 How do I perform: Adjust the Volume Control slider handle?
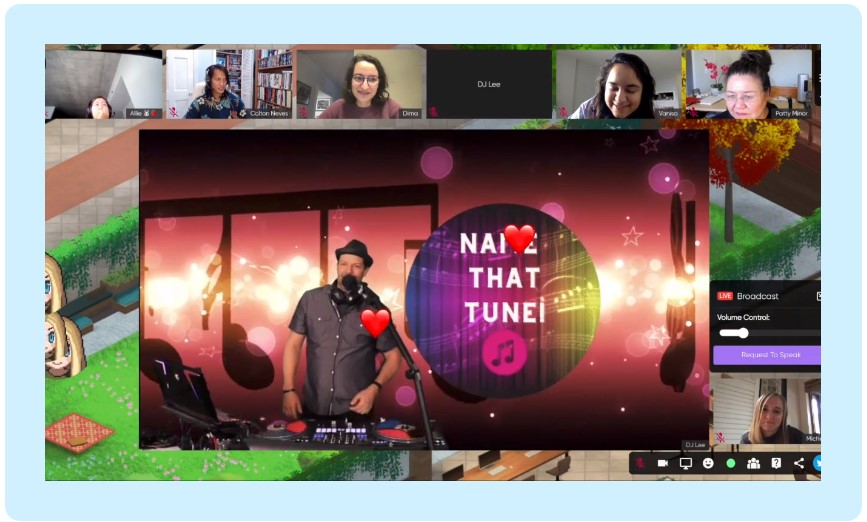pyautogui.click(x=742, y=333)
